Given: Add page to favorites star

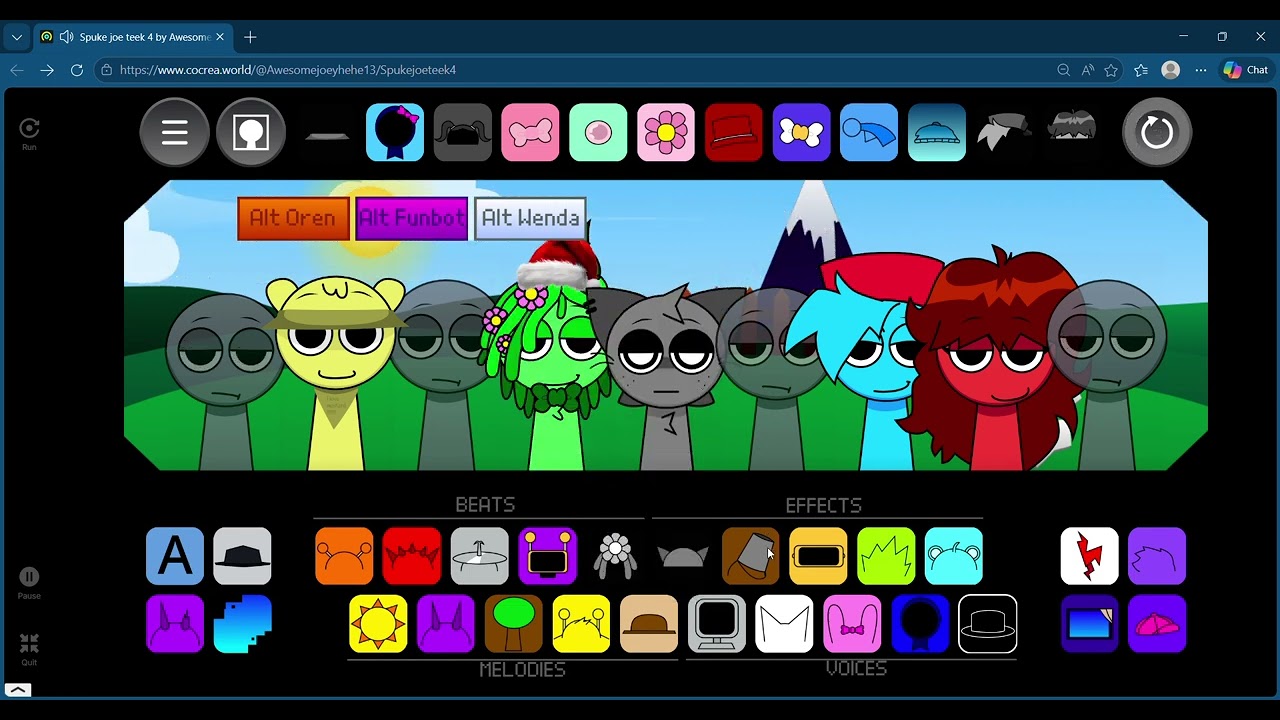Looking at the screenshot, I should click(1111, 70).
